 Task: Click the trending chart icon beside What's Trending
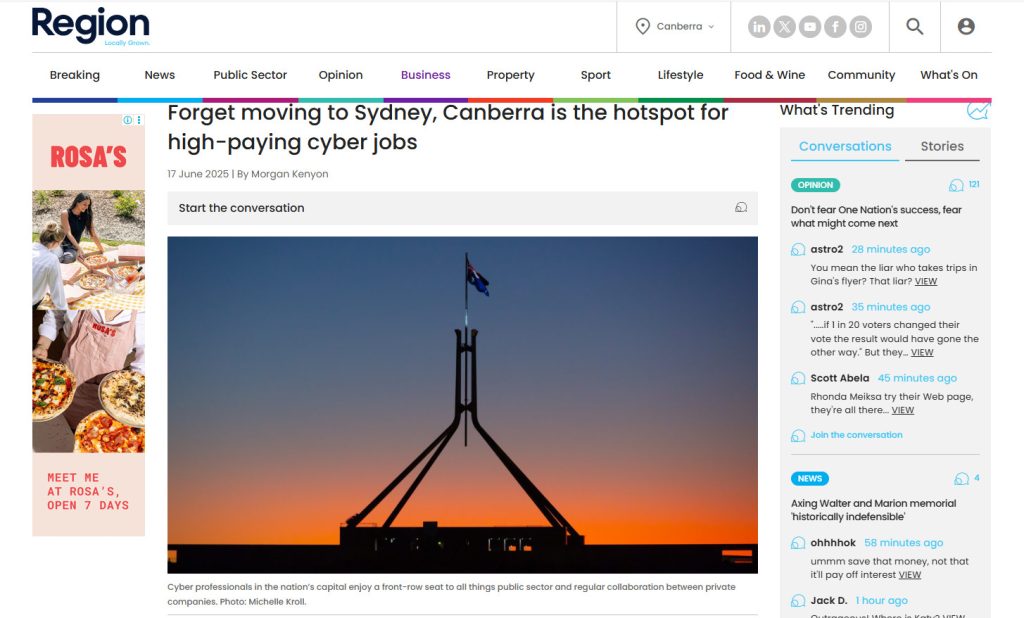tap(978, 110)
